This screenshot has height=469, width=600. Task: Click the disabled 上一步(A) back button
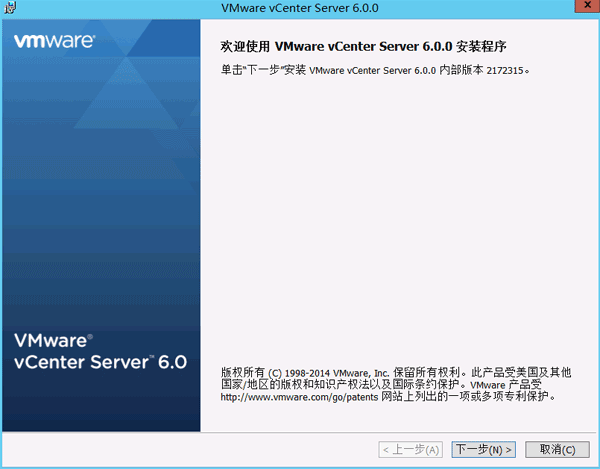[411, 449]
